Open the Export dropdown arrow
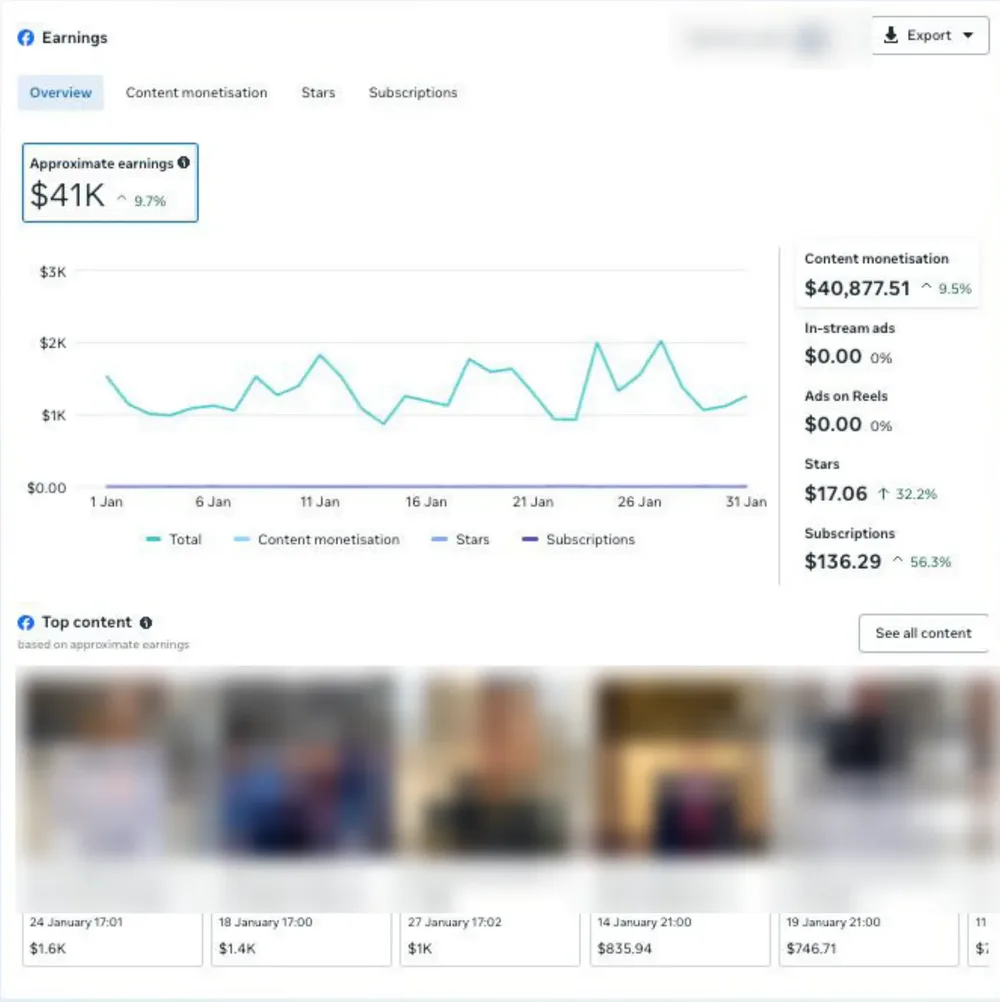 [968, 36]
